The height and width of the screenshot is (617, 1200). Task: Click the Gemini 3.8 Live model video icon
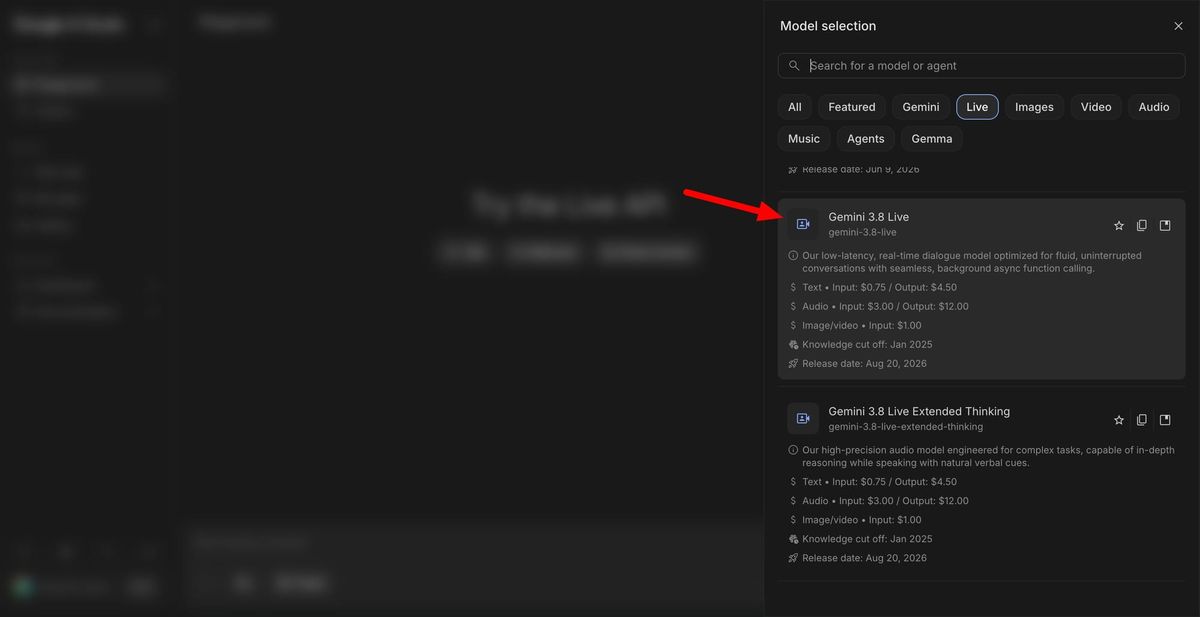803,224
